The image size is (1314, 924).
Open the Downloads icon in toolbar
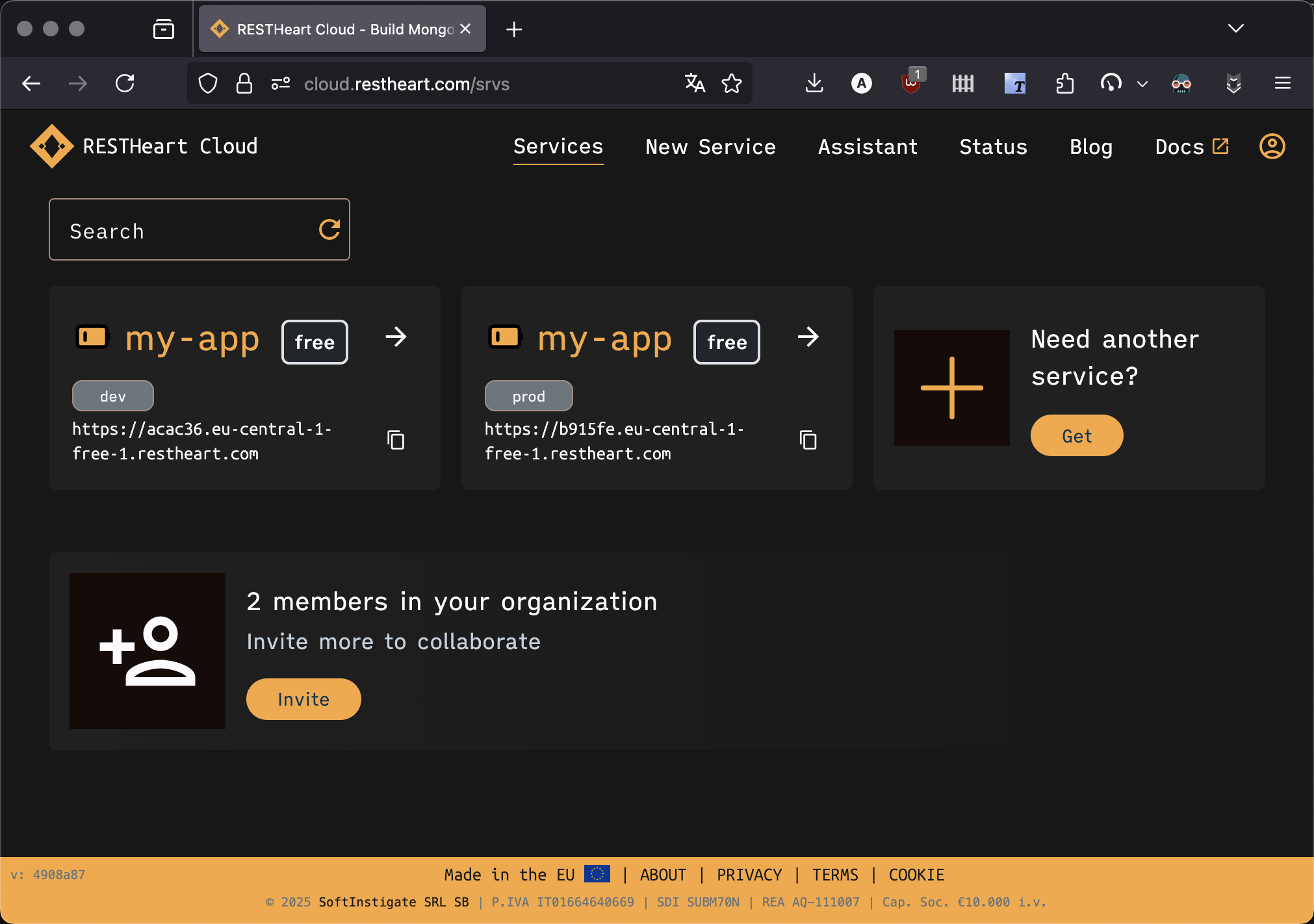[x=814, y=83]
